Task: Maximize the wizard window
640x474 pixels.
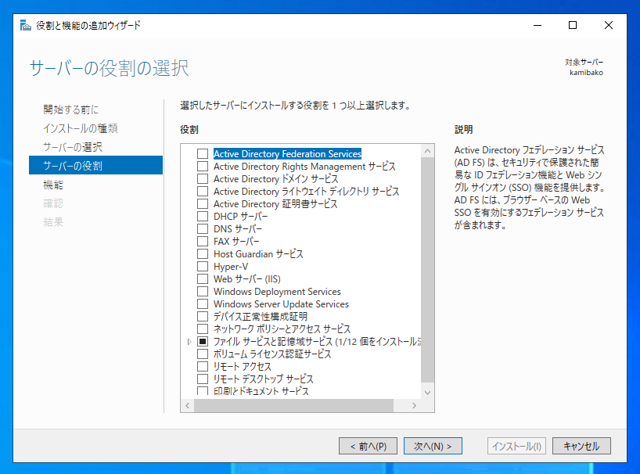Action: coord(573,25)
